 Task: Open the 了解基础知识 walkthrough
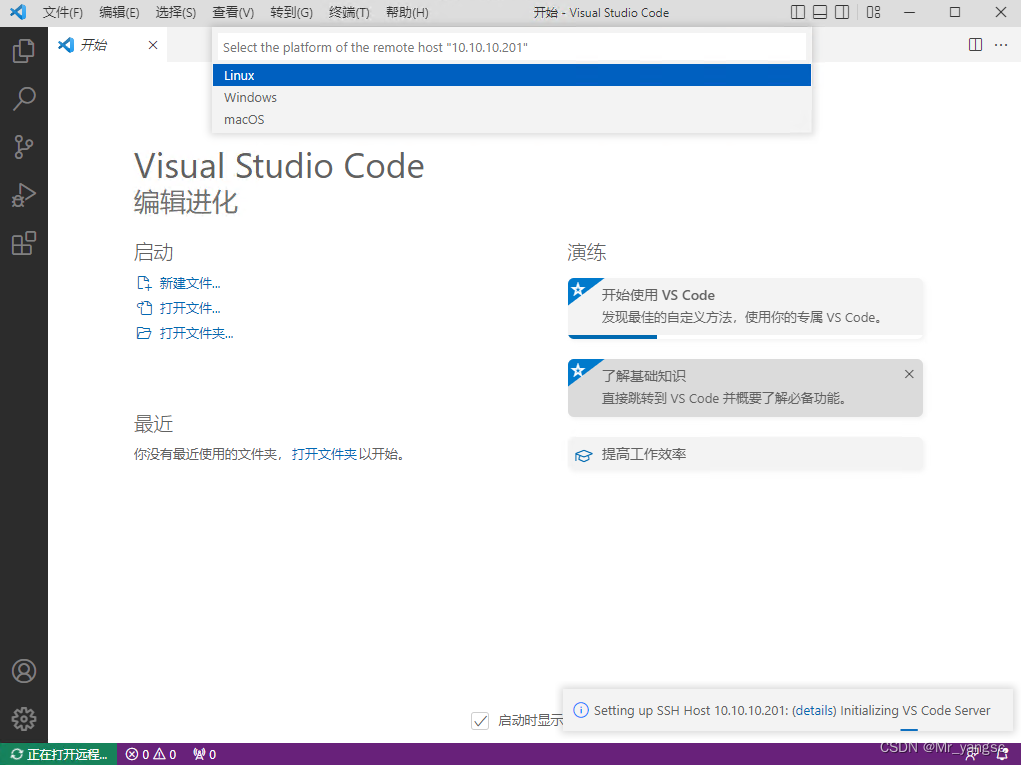pyautogui.click(x=745, y=388)
